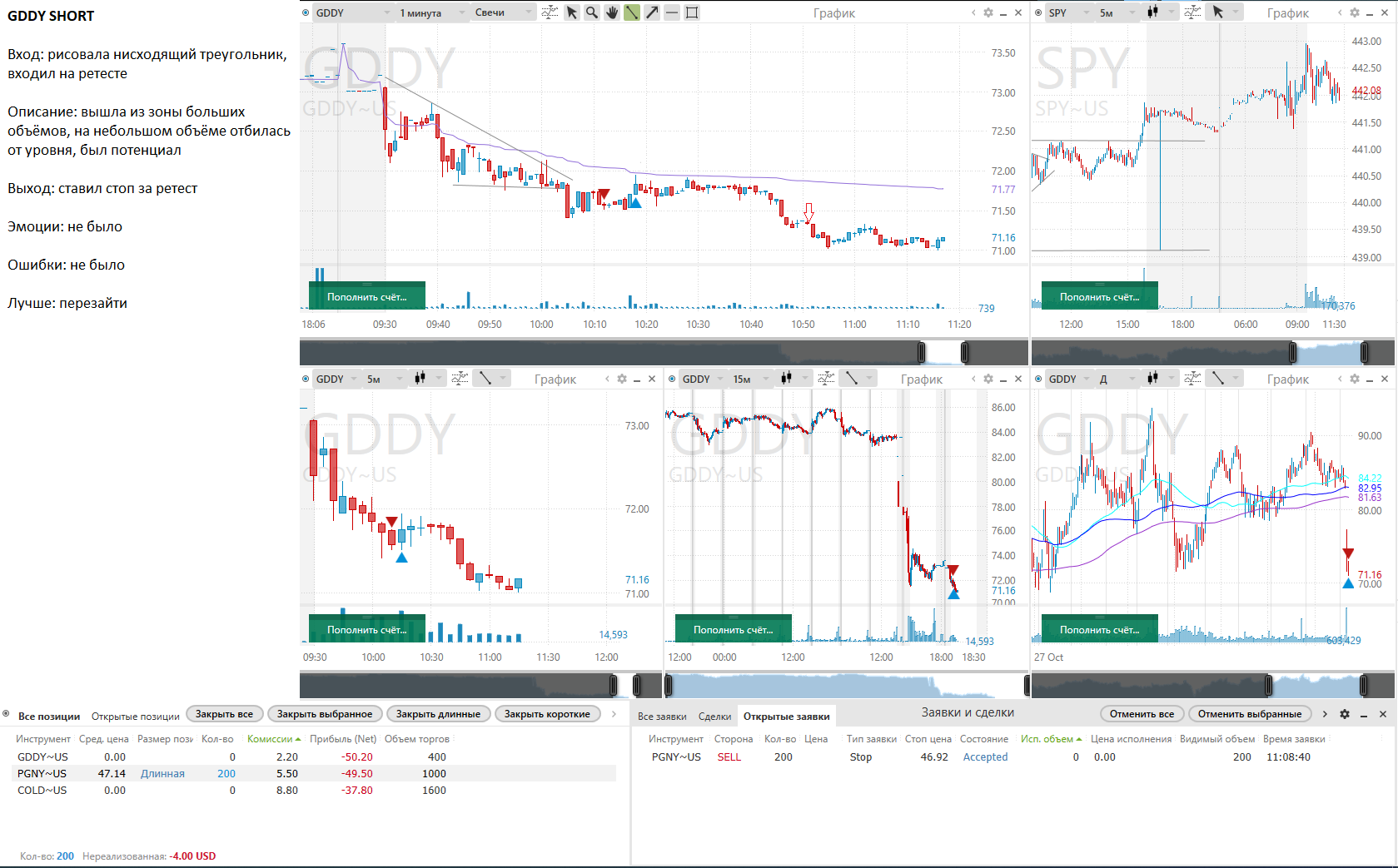Switch to Все позиции tab
Image resolution: width=1398 pixels, height=868 pixels.
point(49,717)
